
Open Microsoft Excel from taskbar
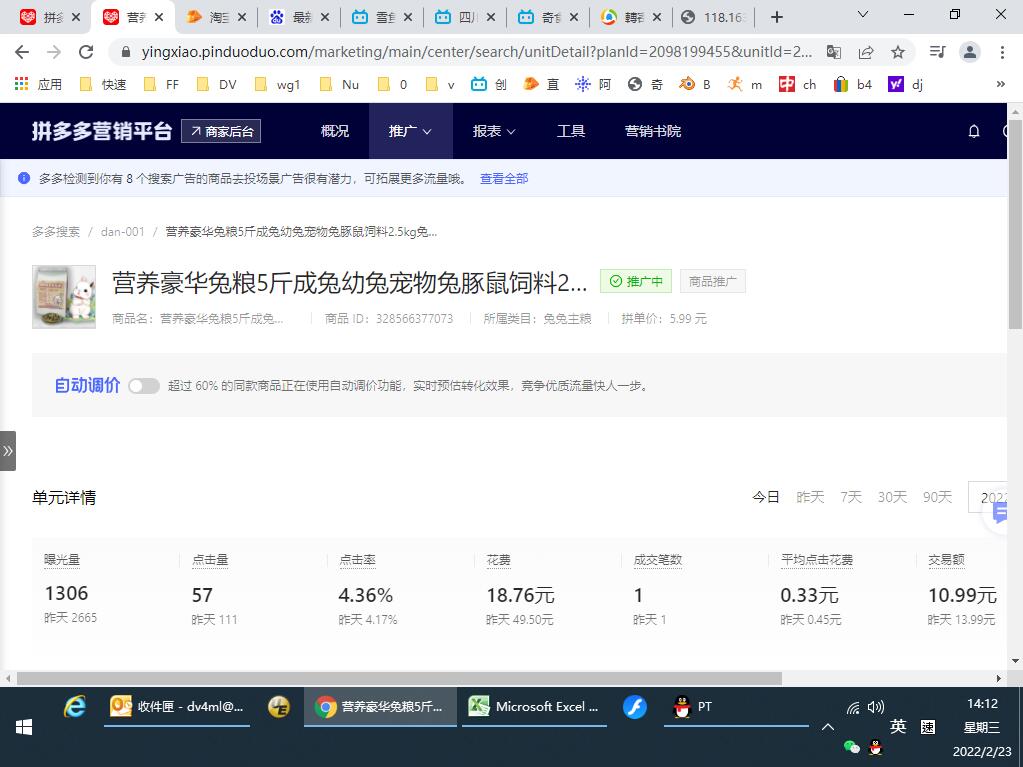point(534,707)
